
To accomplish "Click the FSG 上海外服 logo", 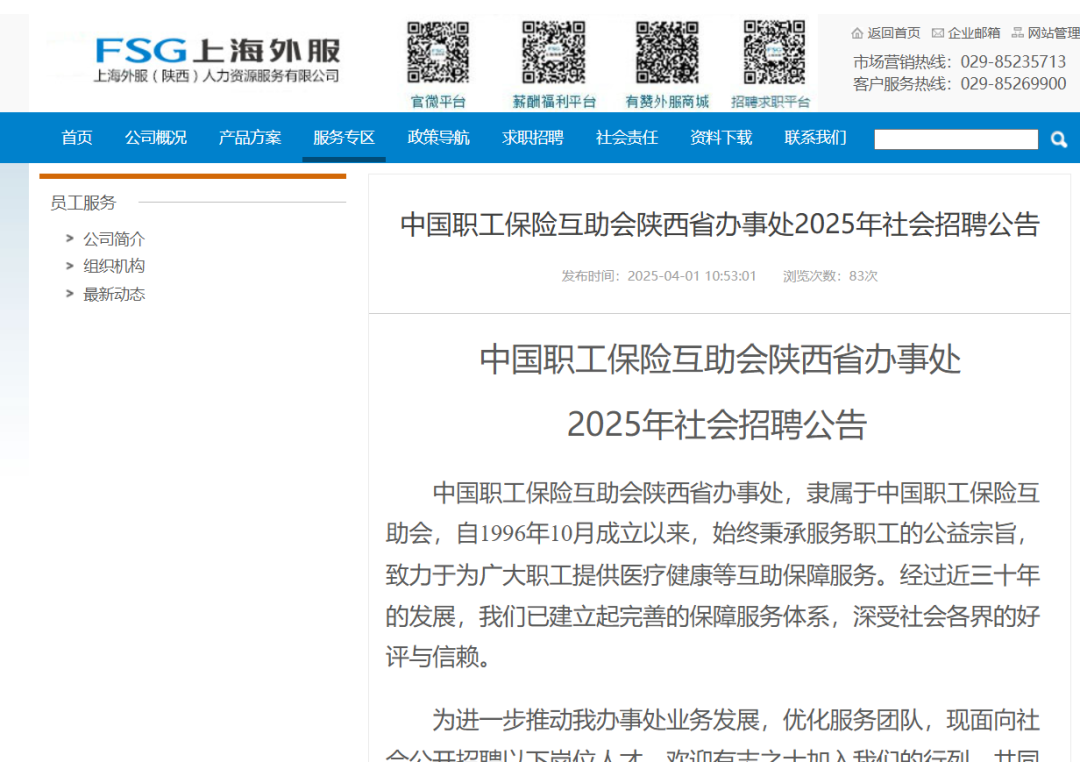I will click(x=217, y=59).
